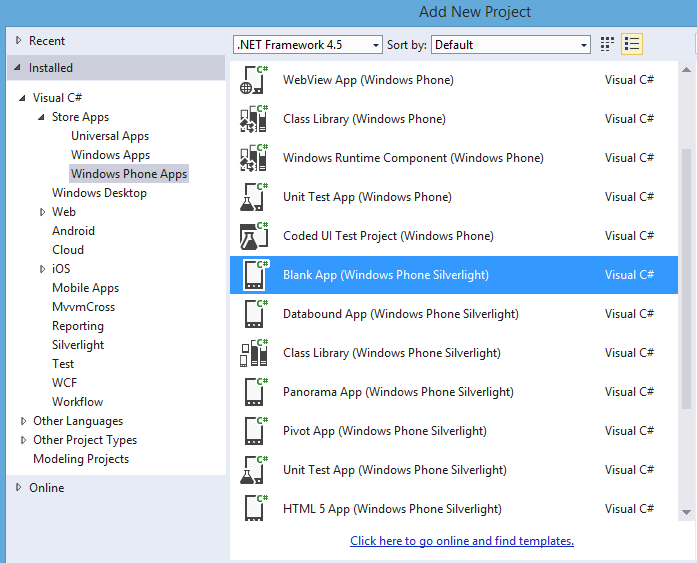Click scrollbar up arrow in template list
Image resolution: width=697 pixels, height=563 pixels.
[x=686, y=69]
